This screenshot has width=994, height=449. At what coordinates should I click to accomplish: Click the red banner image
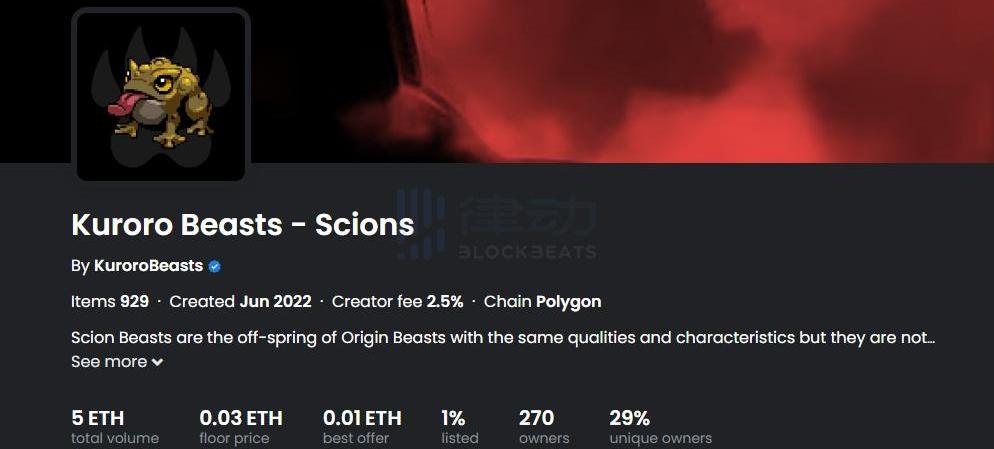coord(650,80)
